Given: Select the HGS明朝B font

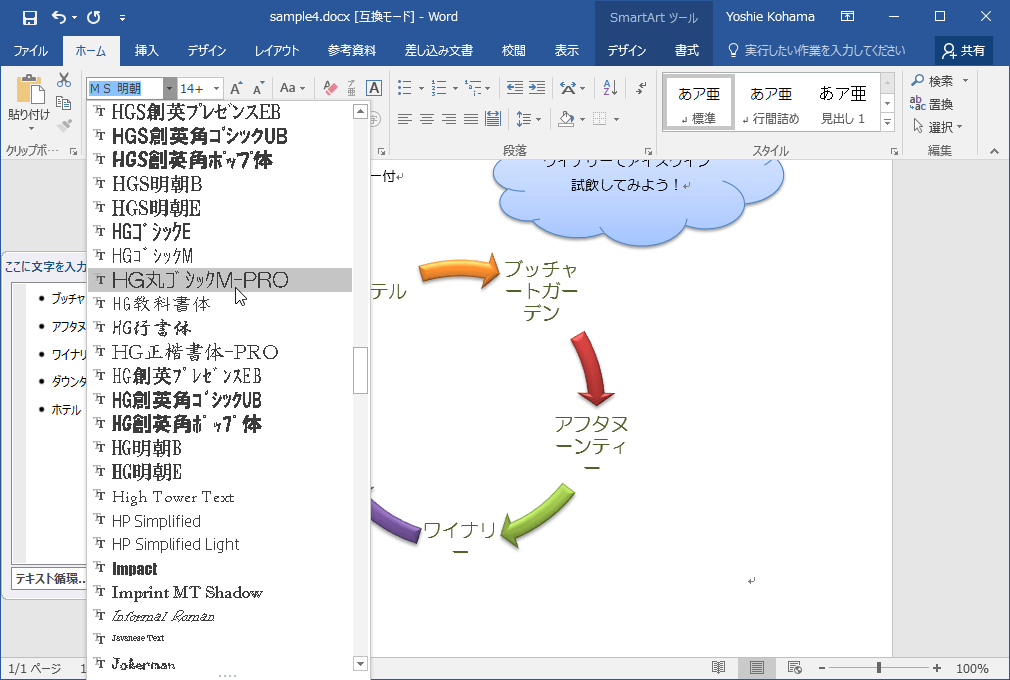Looking at the screenshot, I should click(220, 184).
